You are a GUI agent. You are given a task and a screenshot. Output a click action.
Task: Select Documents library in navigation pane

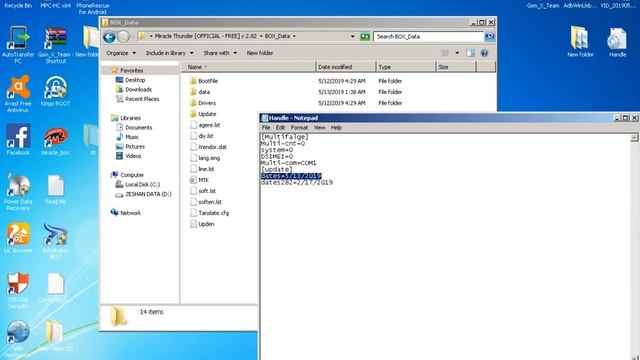tap(134, 128)
